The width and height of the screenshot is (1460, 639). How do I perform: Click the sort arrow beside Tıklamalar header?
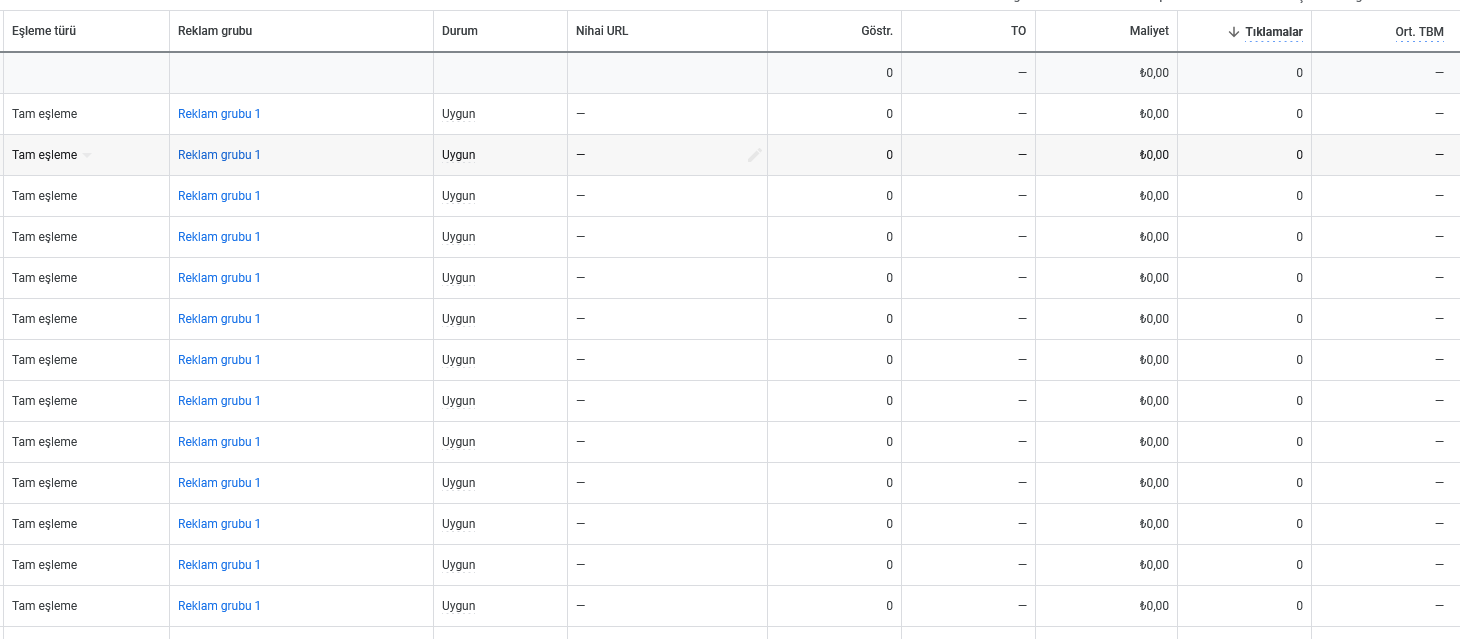1234,32
